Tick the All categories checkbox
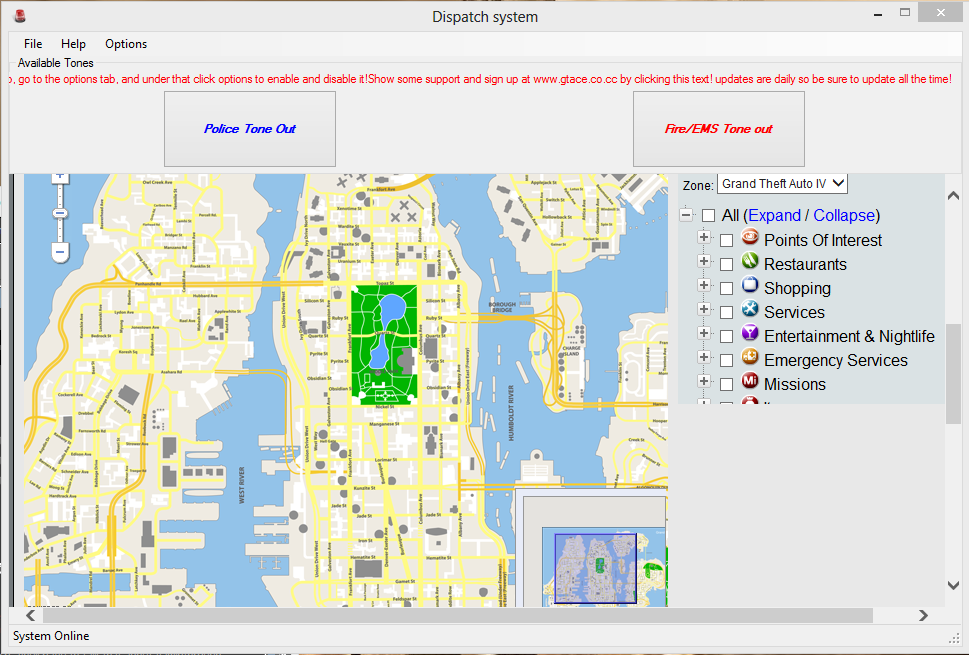969x655 pixels. [708, 216]
